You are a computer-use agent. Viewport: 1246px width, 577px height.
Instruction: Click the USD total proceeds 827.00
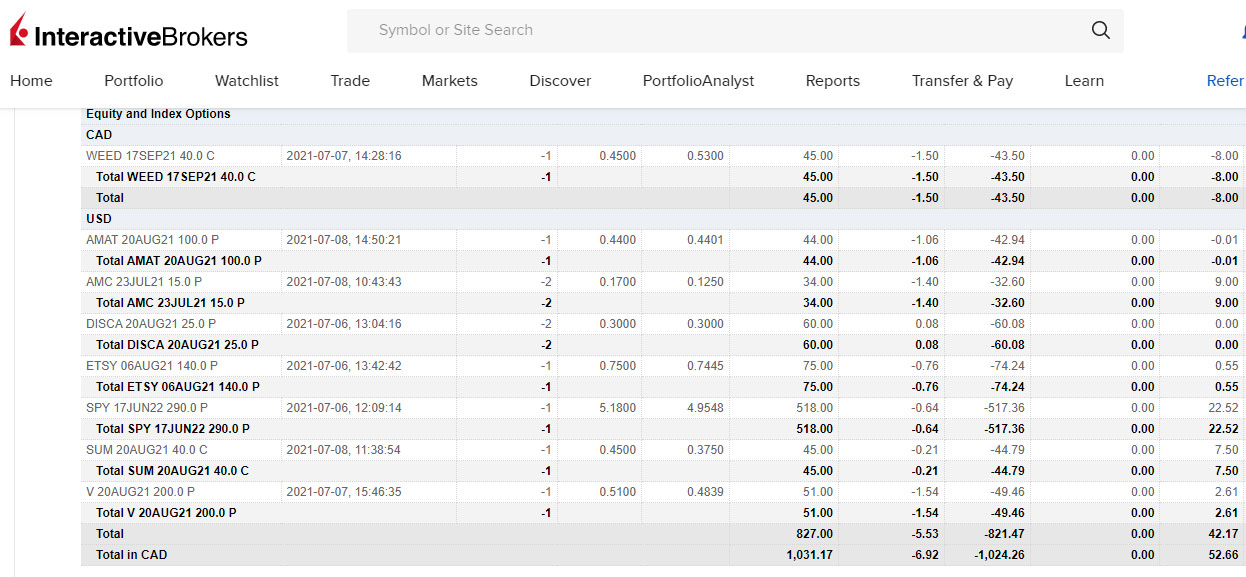[x=814, y=534]
